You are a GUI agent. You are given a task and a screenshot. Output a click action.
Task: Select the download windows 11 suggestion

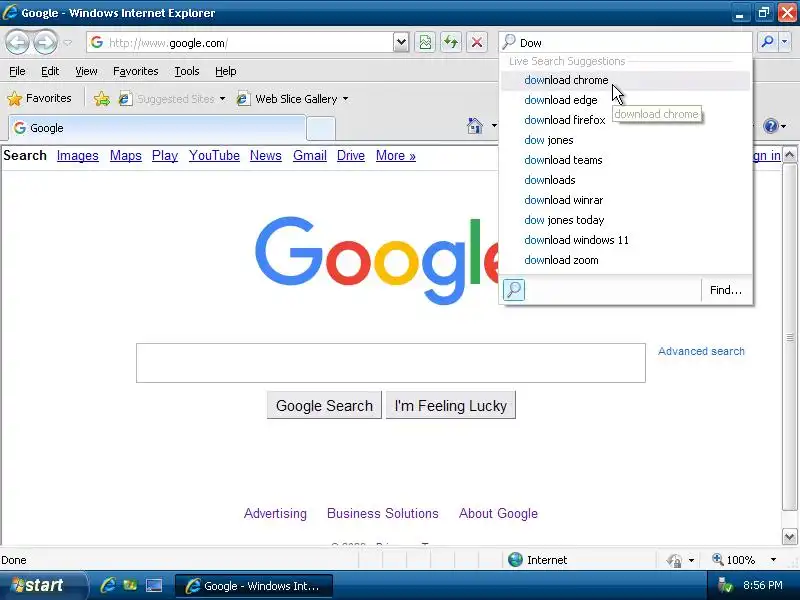pyautogui.click(x=626, y=240)
